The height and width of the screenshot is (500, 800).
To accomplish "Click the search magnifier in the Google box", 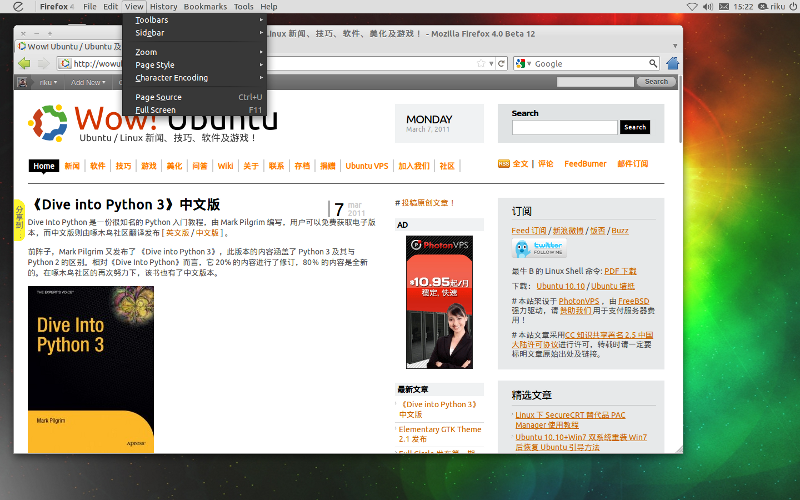I will tap(653, 63).
